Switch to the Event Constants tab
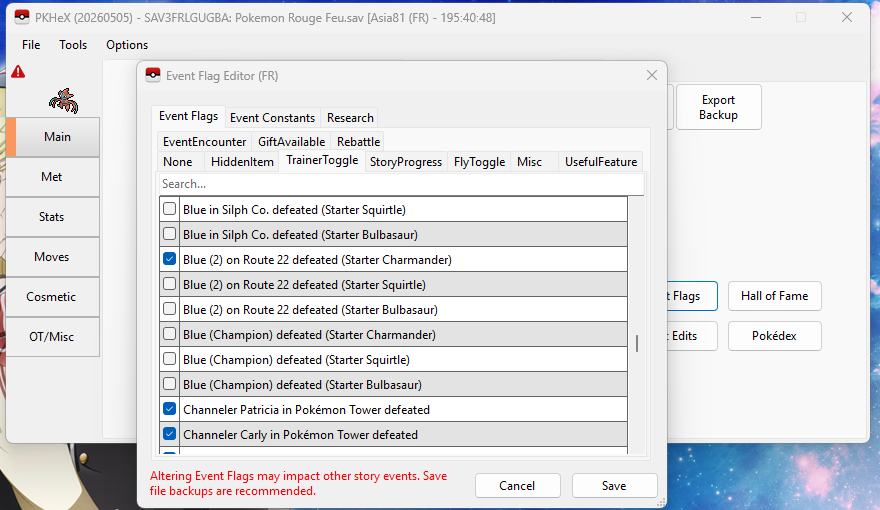Image resolution: width=880 pixels, height=510 pixels. click(x=272, y=118)
